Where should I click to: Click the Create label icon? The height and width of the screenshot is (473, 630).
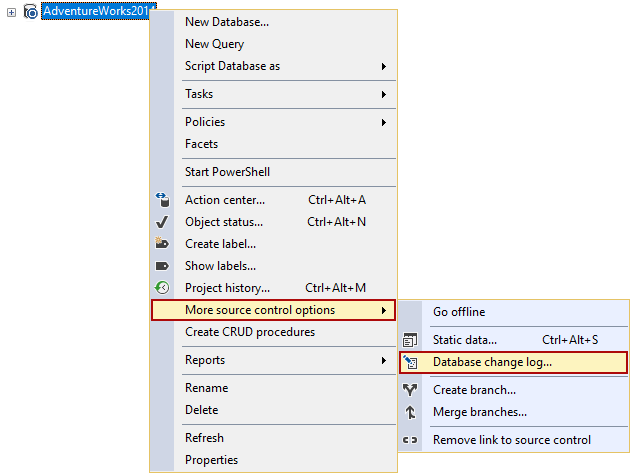click(162, 244)
